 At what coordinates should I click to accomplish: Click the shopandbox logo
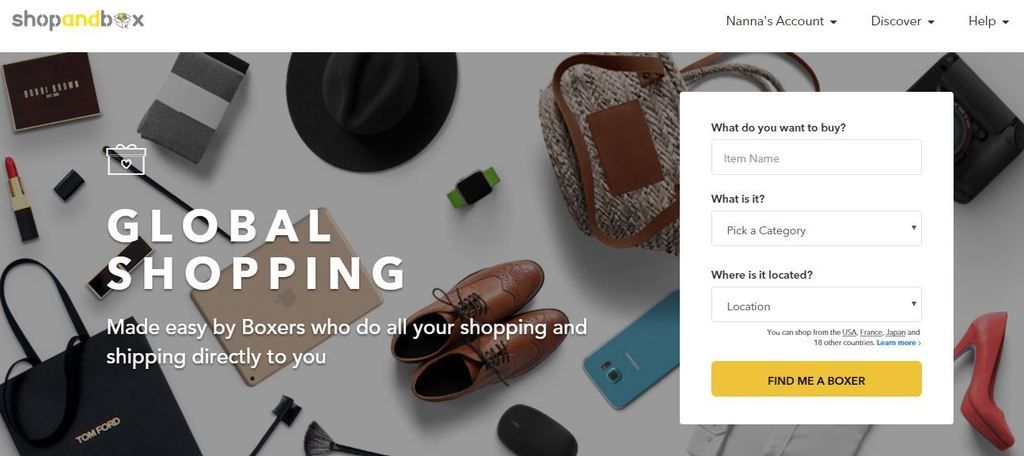tap(78, 20)
